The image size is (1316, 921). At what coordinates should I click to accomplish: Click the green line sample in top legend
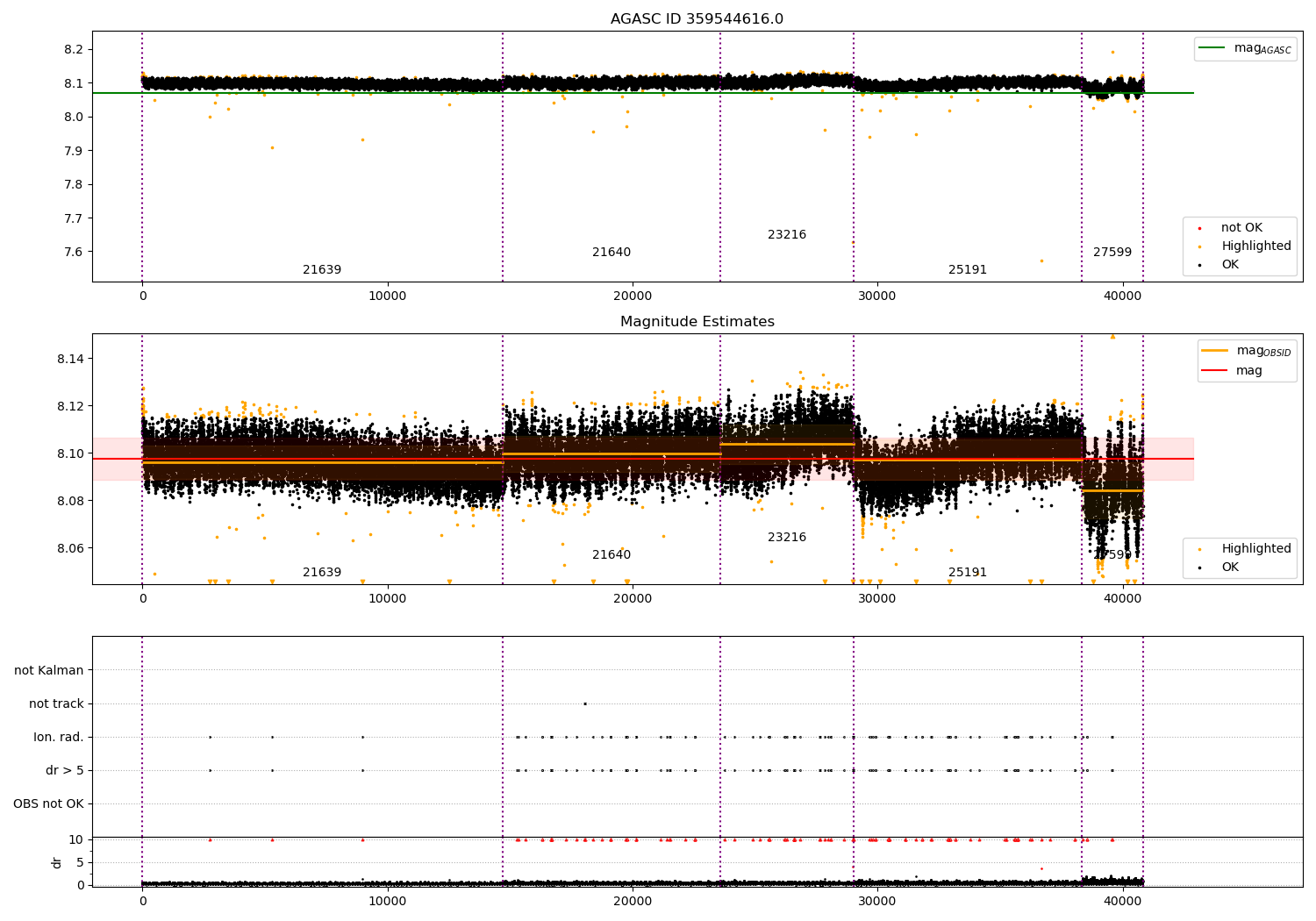(1212, 48)
